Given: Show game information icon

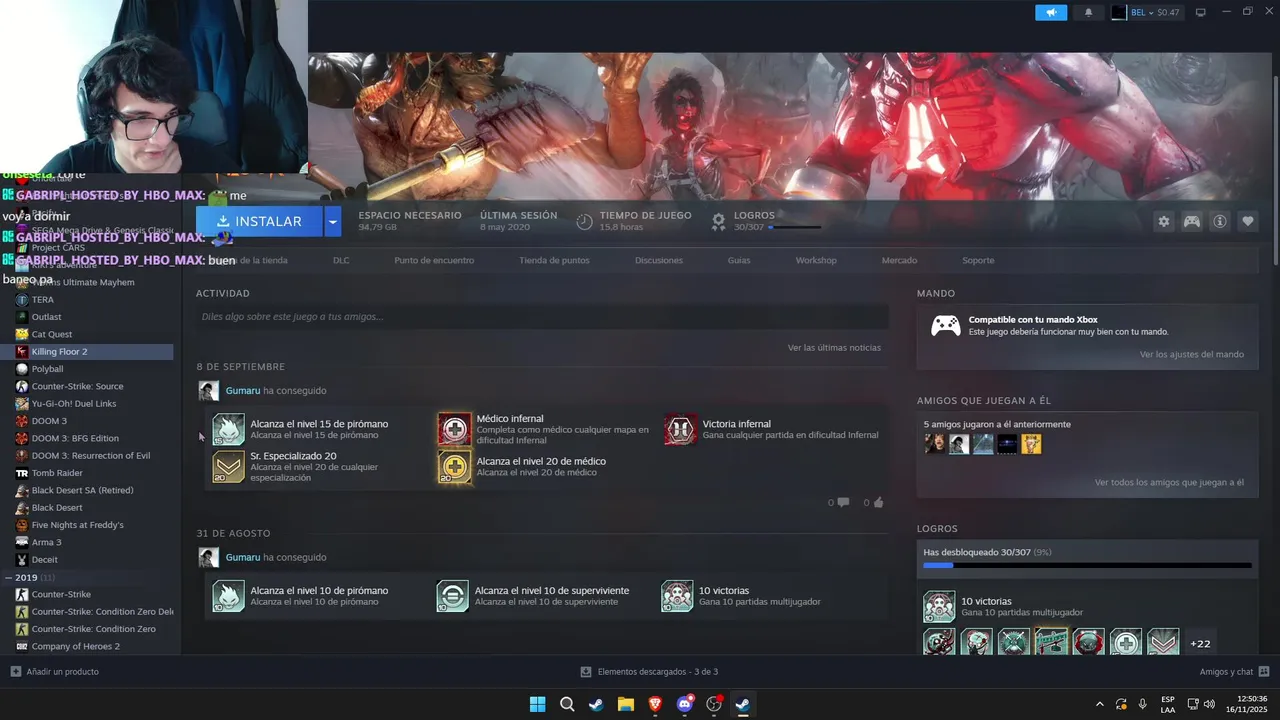Looking at the screenshot, I should 1220,221.
